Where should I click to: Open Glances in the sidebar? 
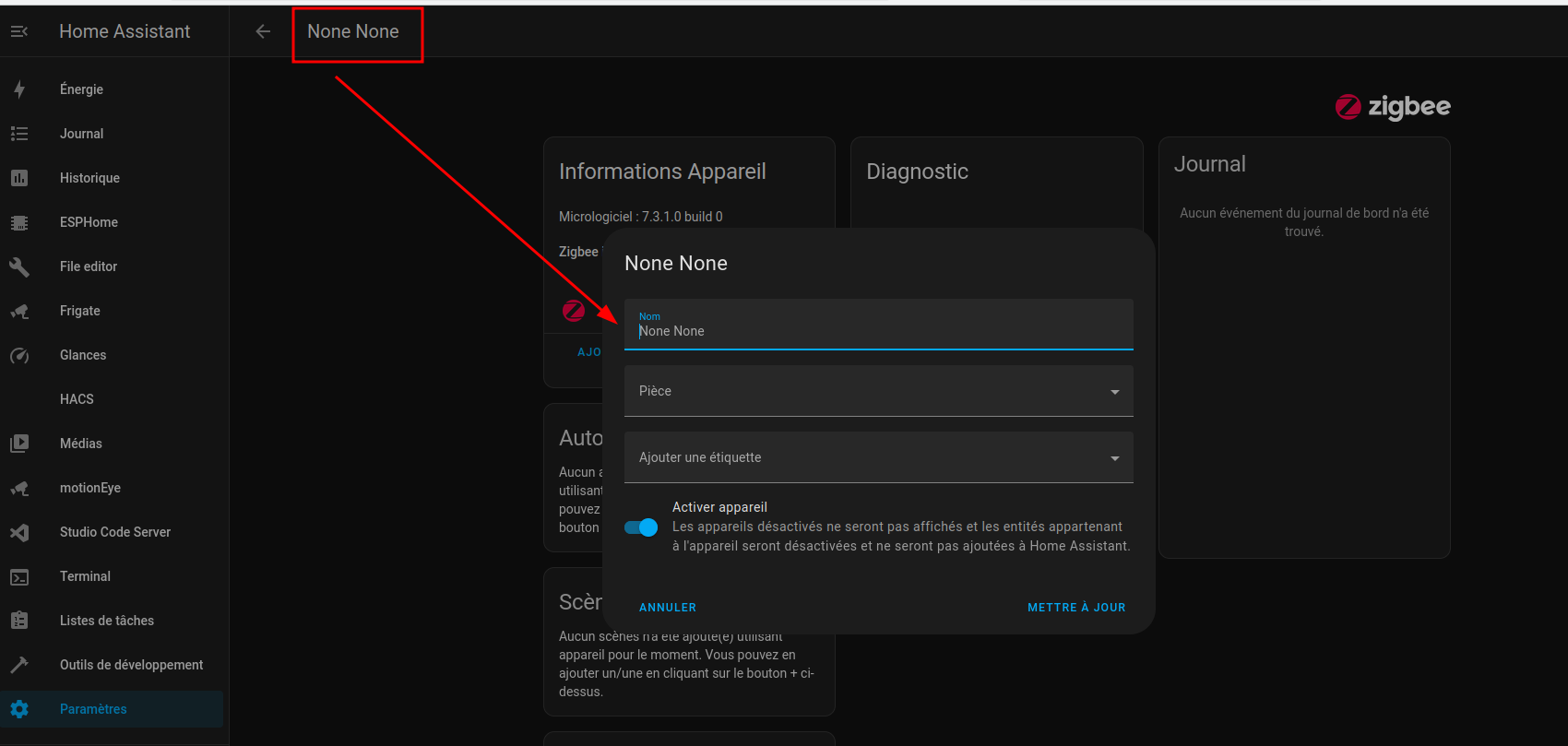[112, 355]
